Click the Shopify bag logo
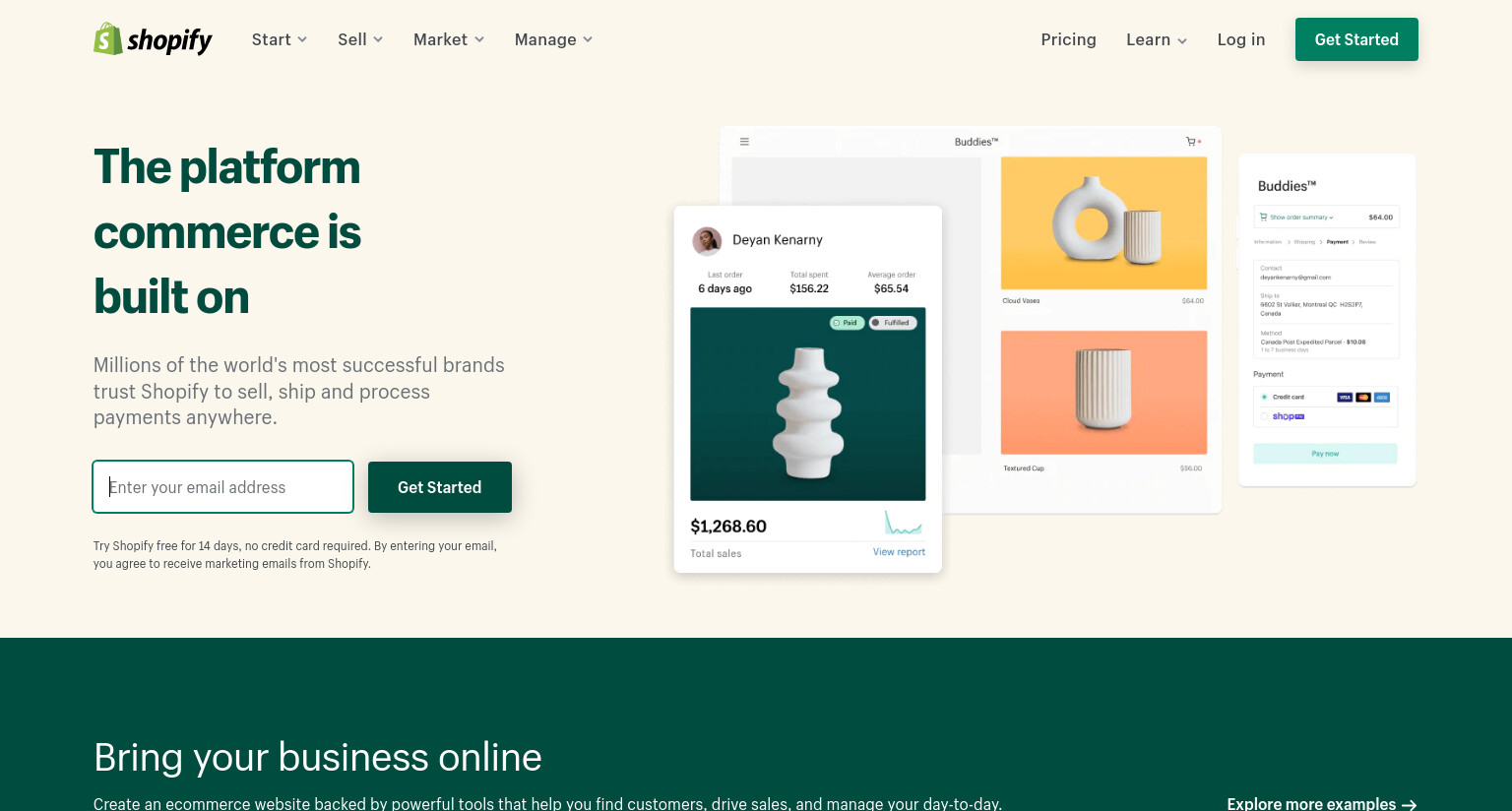This screenshot has height=811, width=1512. (108, 38)
